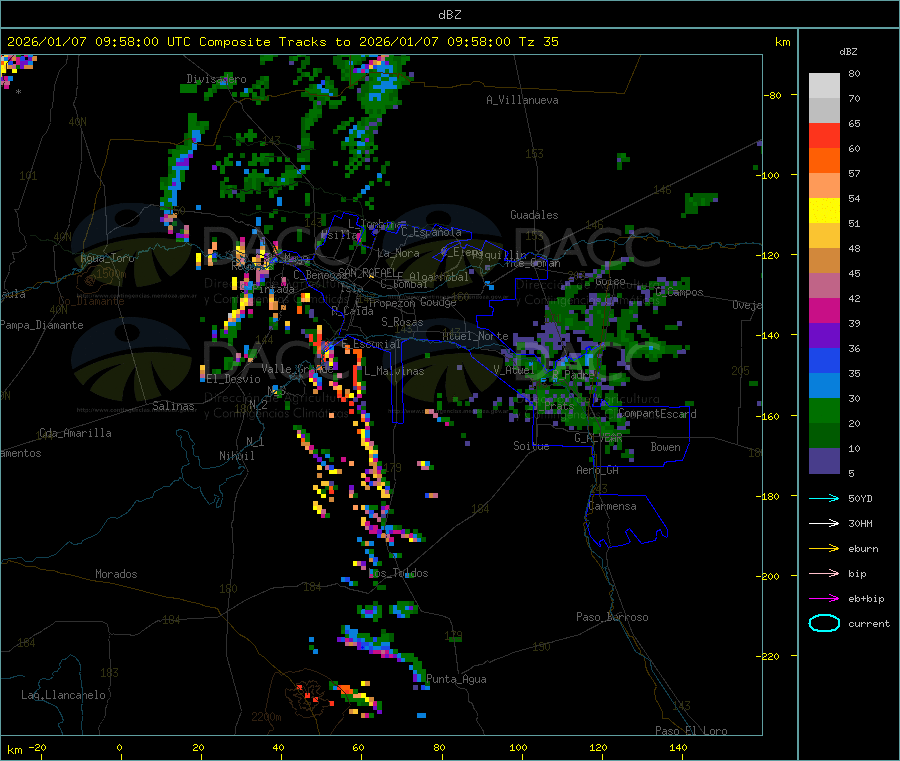Viewport: 900px width, 761px height.
Task: Pick the purple 36-39 dBZ swatch
Action: click(x=824, y=335)
